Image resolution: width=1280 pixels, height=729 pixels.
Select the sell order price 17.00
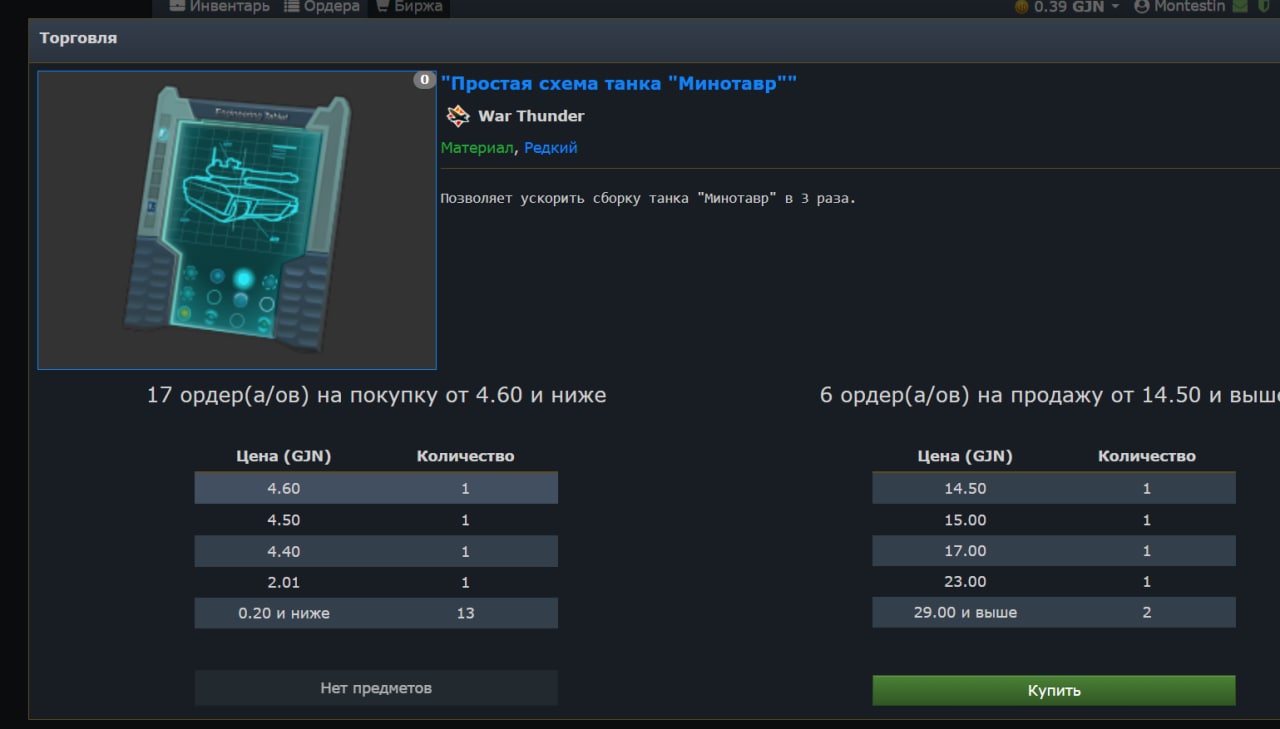pos(965,551)
